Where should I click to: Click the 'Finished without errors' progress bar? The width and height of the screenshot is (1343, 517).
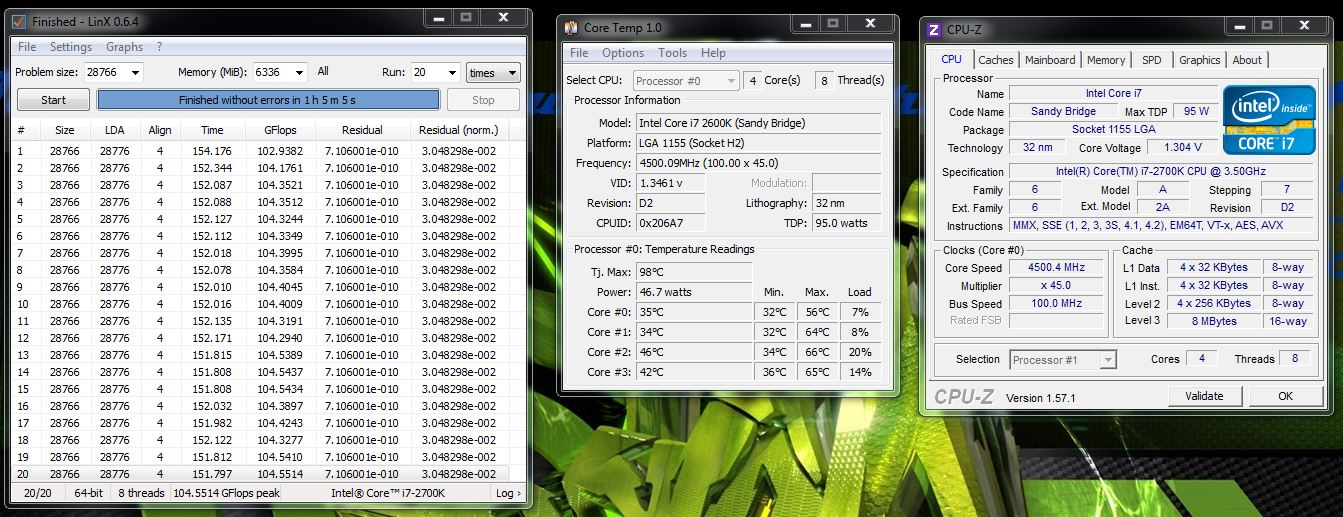point(268,100)
